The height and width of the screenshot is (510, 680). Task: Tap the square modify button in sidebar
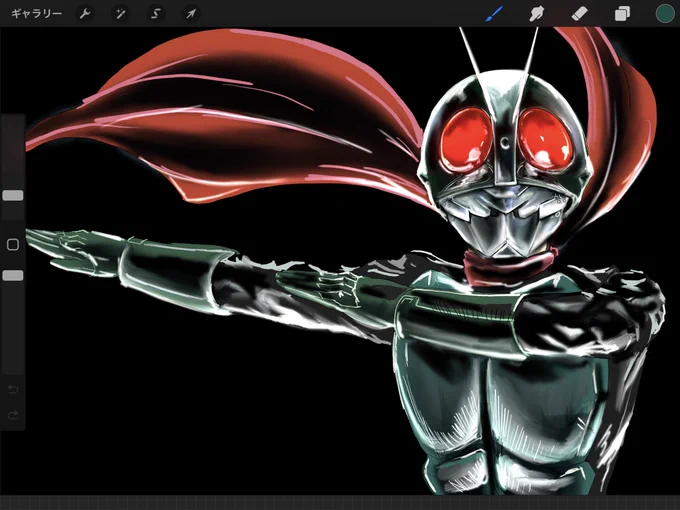tap(13, 245)
